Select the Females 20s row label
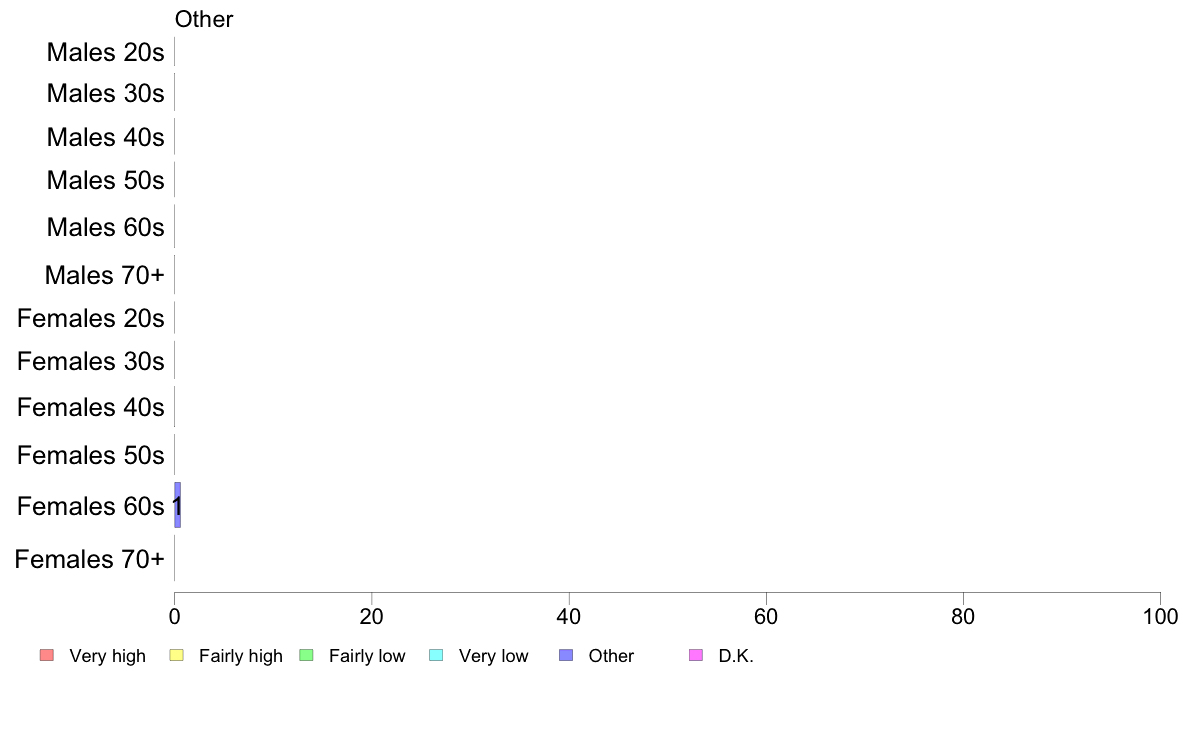The height and width of the screenshot is (736, 1188). click(x=91, y=318)
